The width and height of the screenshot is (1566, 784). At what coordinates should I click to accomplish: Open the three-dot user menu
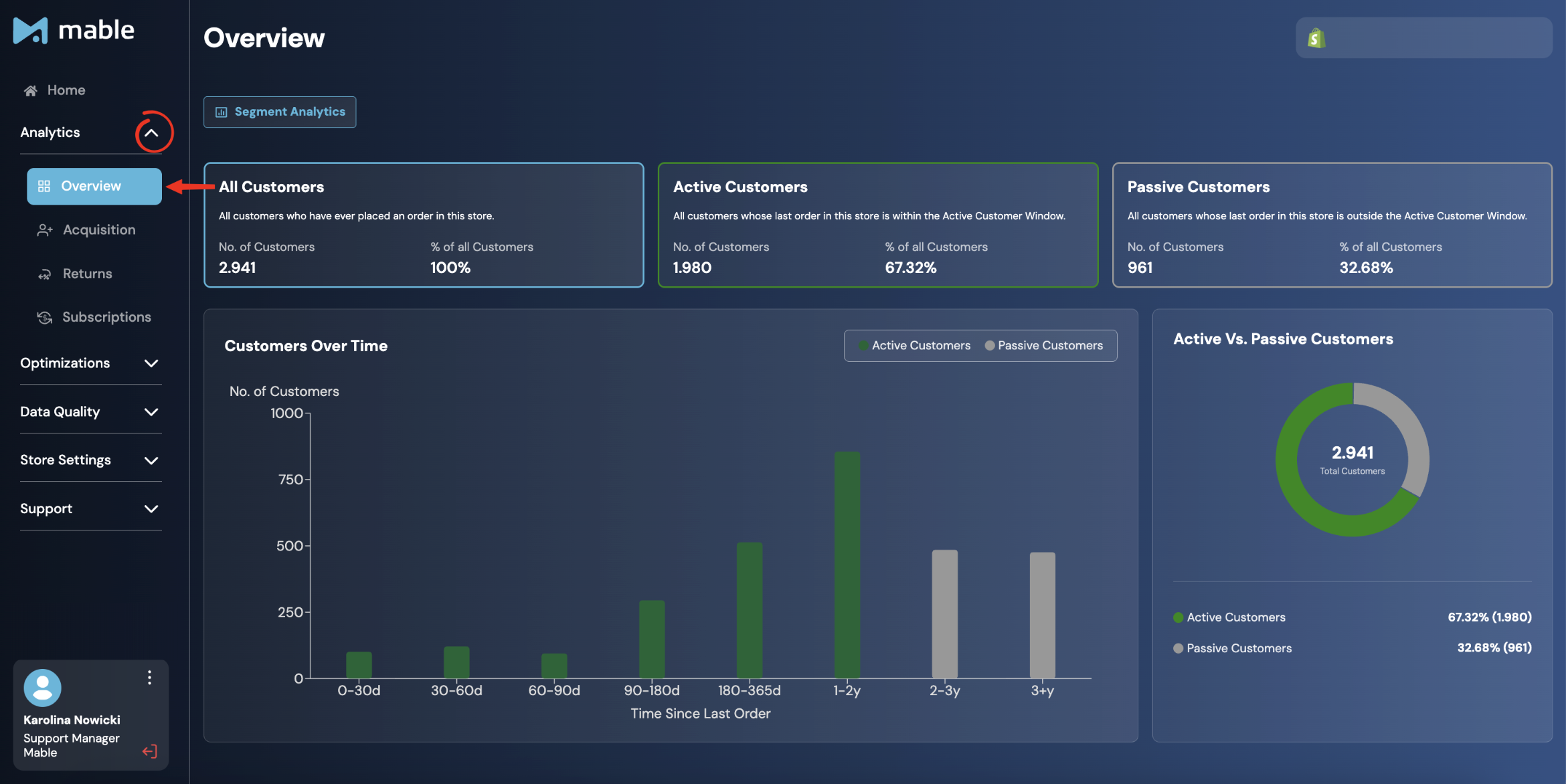[149, 678]
